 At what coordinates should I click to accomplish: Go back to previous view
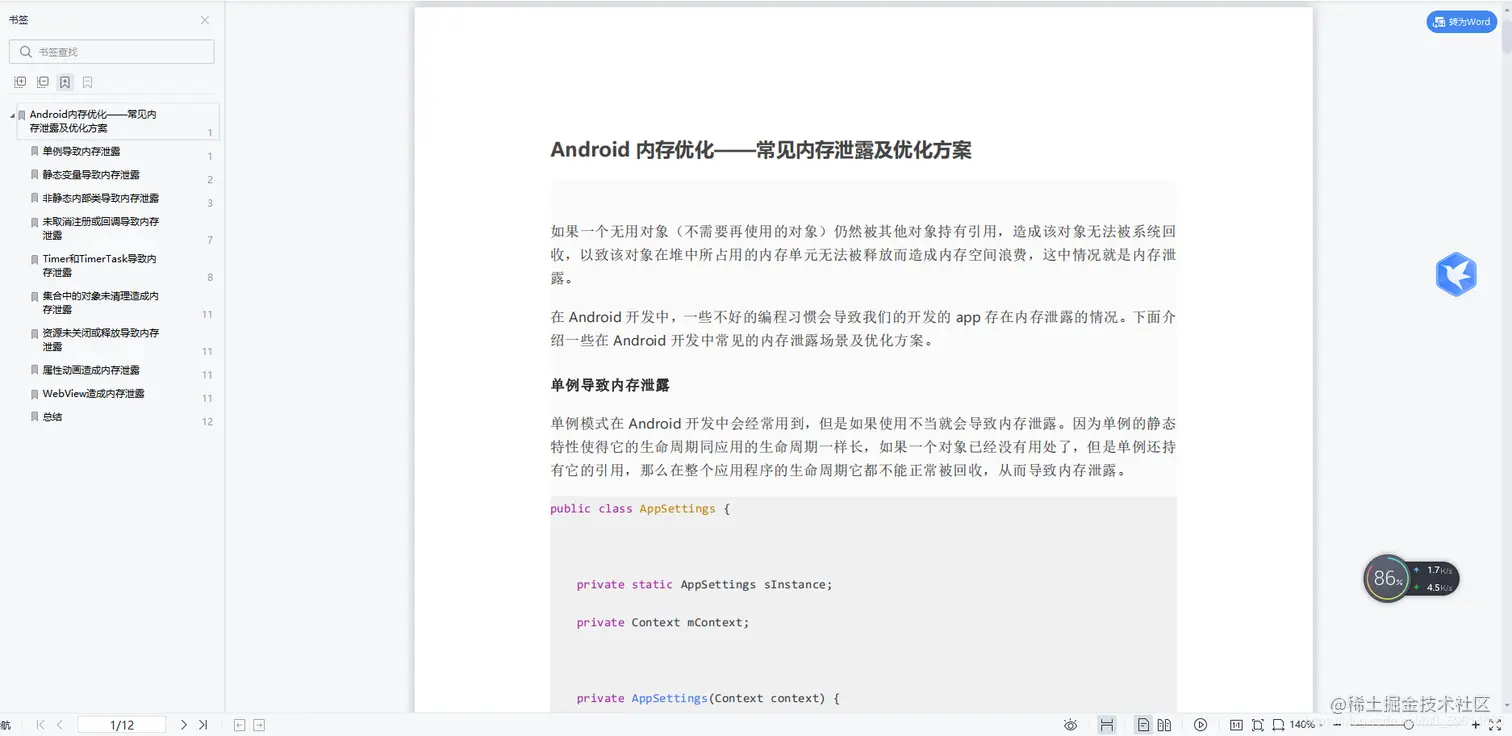click(x=239, y=725)
